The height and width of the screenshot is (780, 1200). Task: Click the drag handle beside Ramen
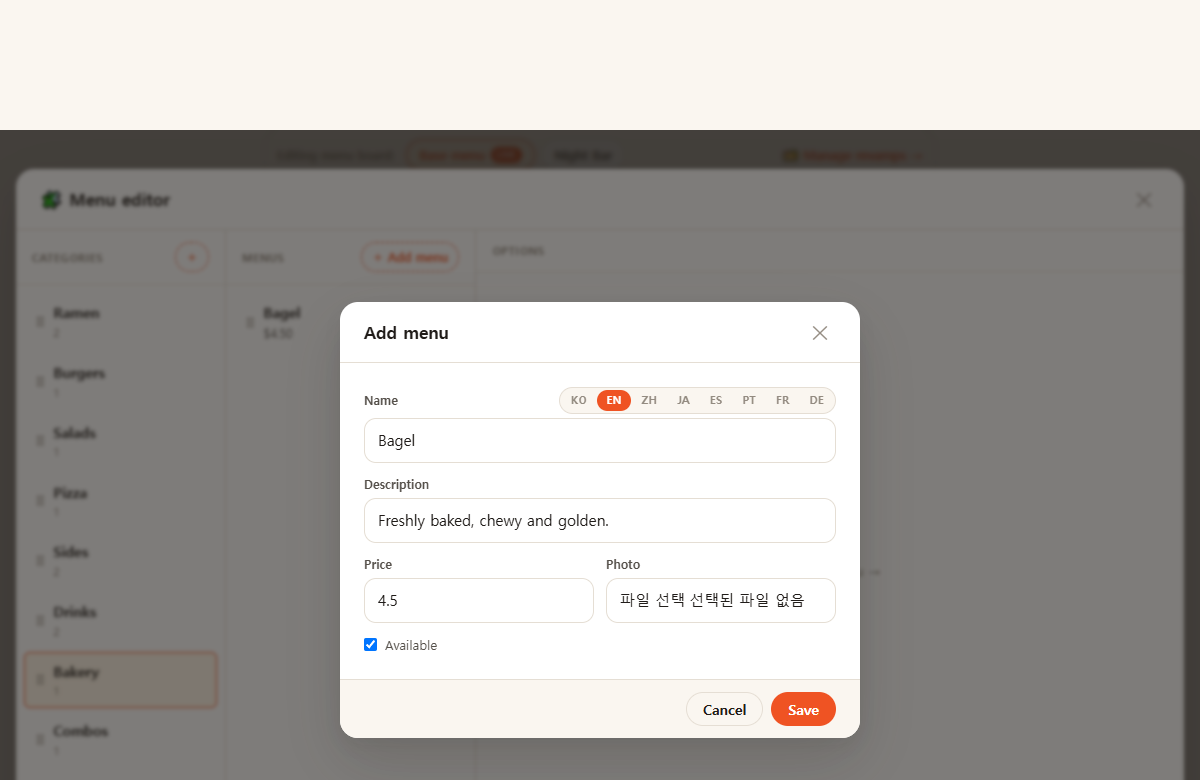[40, 321]
